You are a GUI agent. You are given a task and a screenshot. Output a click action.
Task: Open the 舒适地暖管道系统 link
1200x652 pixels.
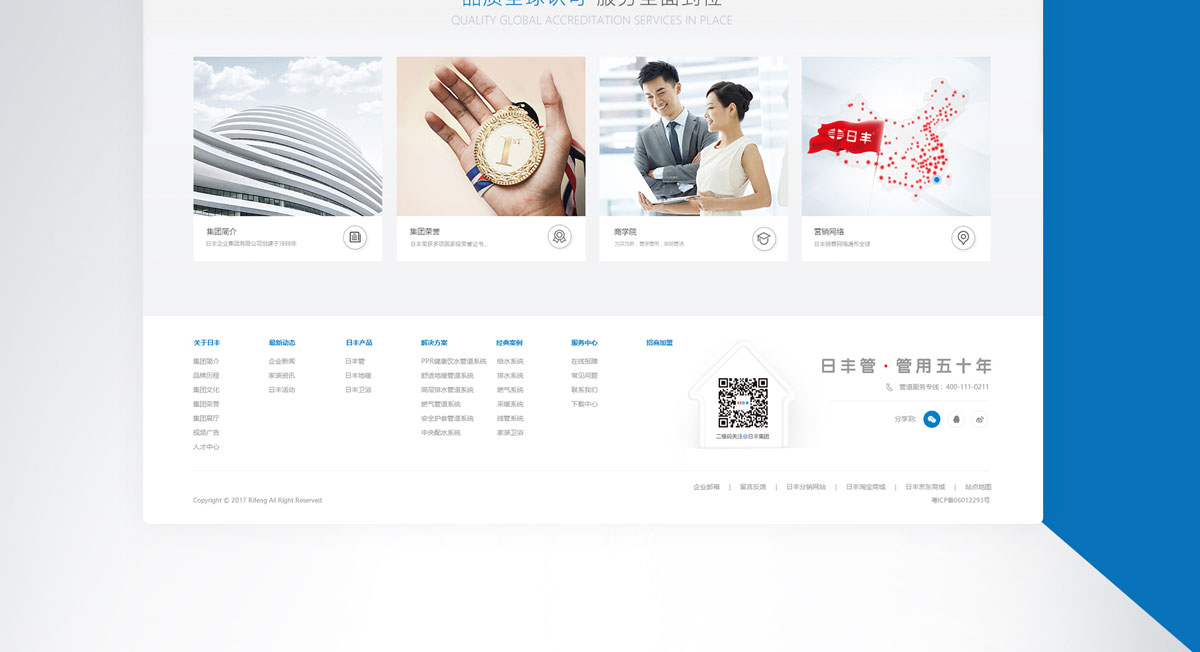coord(448,376)
